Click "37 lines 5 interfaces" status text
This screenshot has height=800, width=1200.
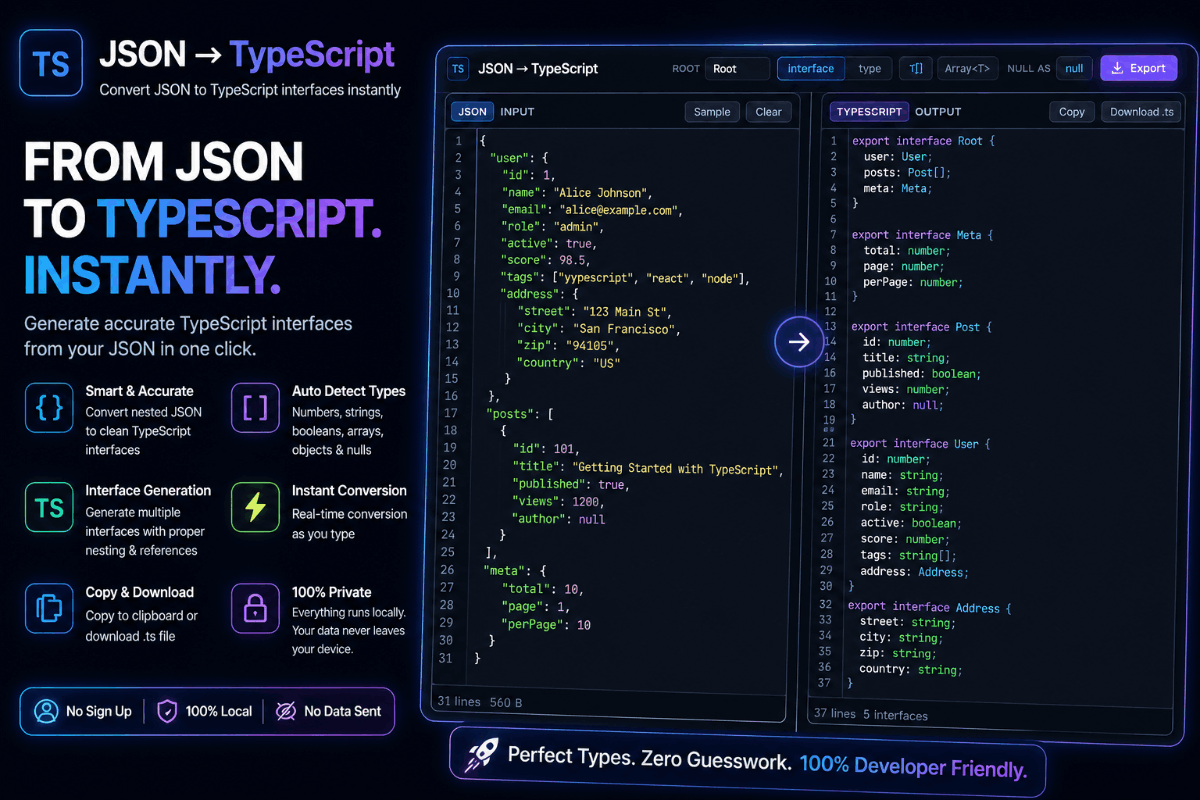[871, 715]
